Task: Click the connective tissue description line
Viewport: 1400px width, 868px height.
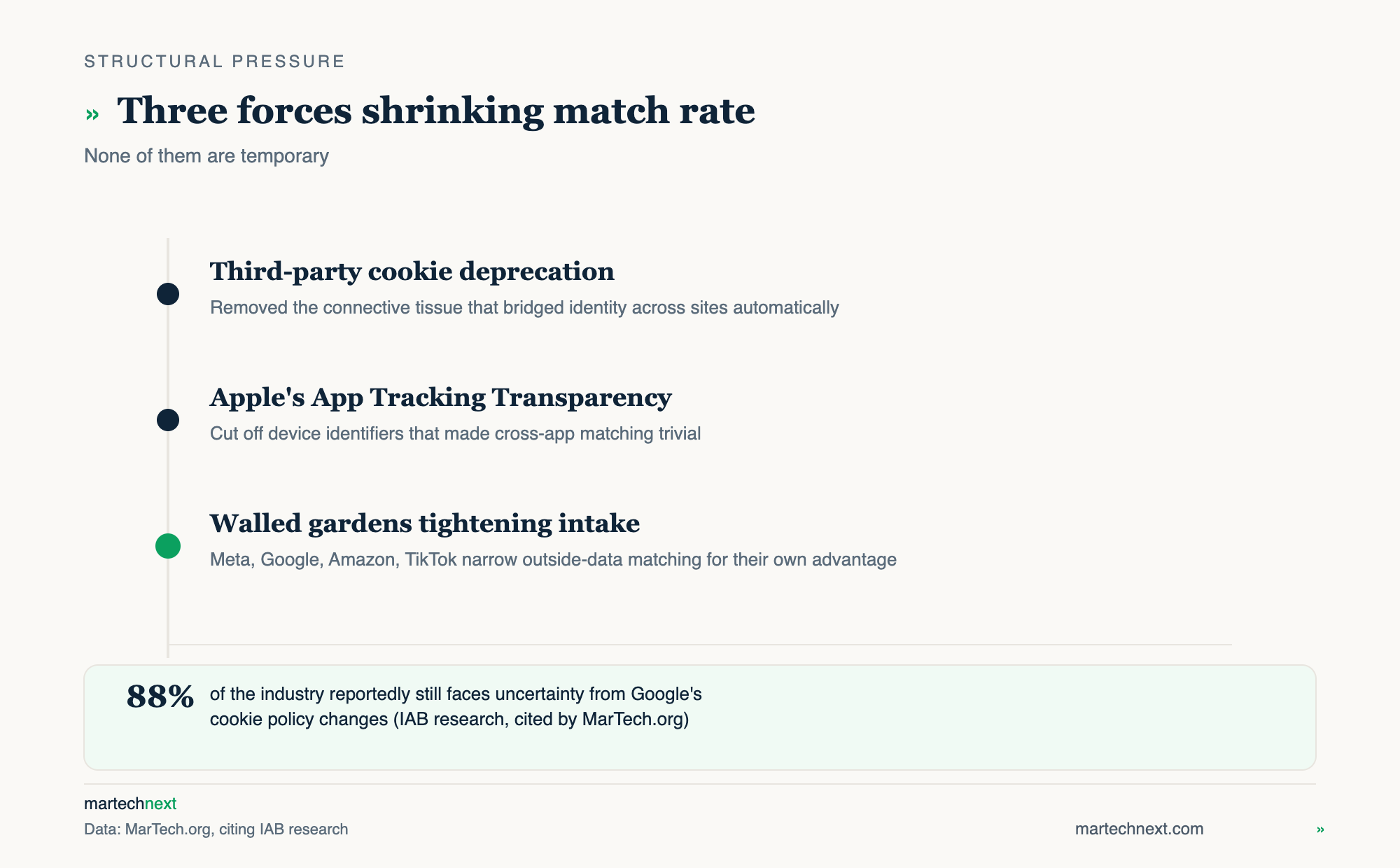Action: click(524, 308)
